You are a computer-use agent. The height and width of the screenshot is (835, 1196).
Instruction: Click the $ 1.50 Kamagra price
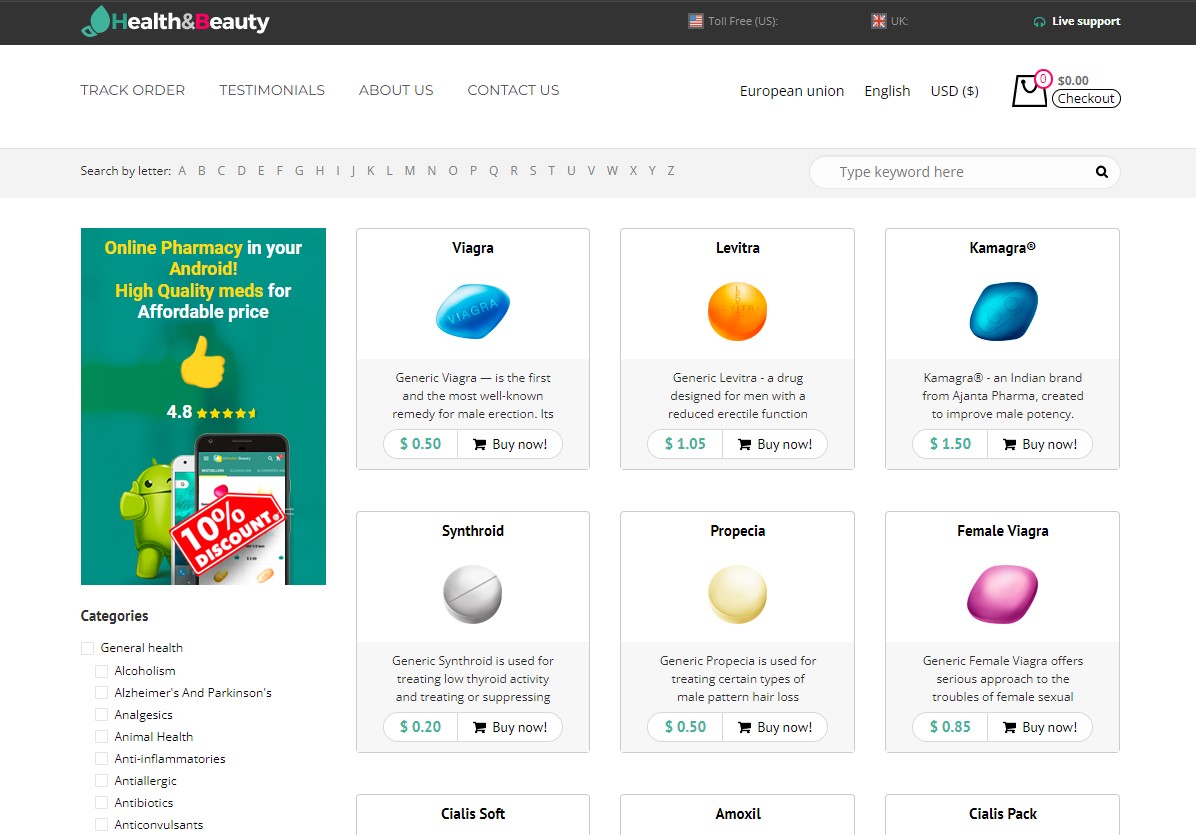click(x=950, y=444)
